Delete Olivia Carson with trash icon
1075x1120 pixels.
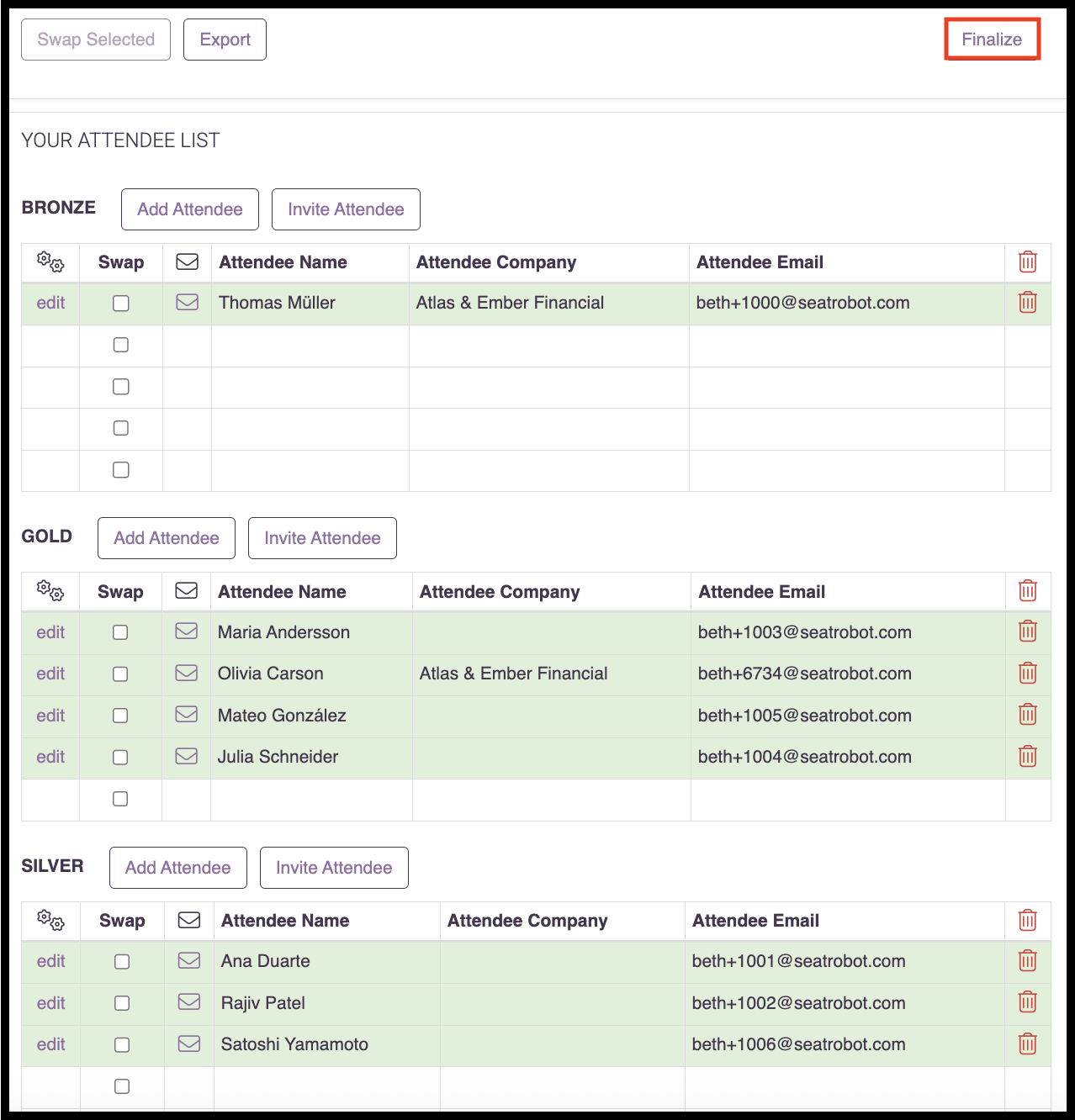1028,673
